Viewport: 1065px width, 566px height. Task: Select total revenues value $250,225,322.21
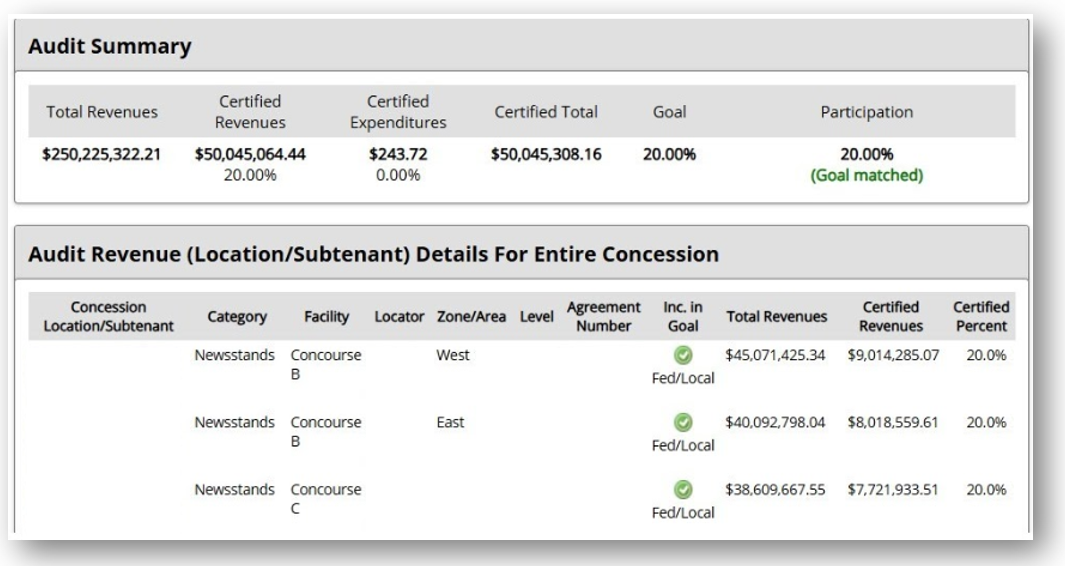click(x=102, y=156)
